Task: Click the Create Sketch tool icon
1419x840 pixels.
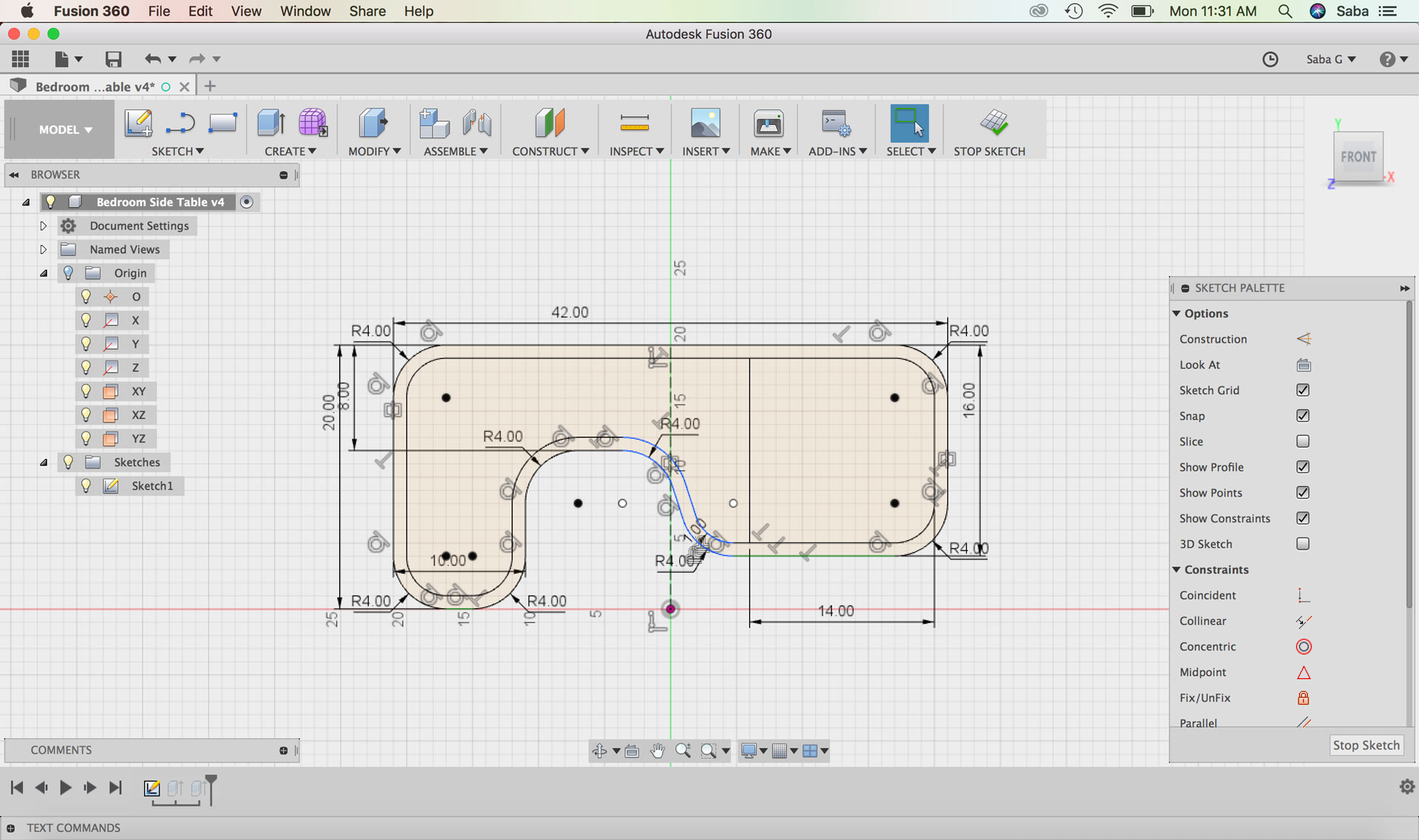Action: [x=138, y=123]
